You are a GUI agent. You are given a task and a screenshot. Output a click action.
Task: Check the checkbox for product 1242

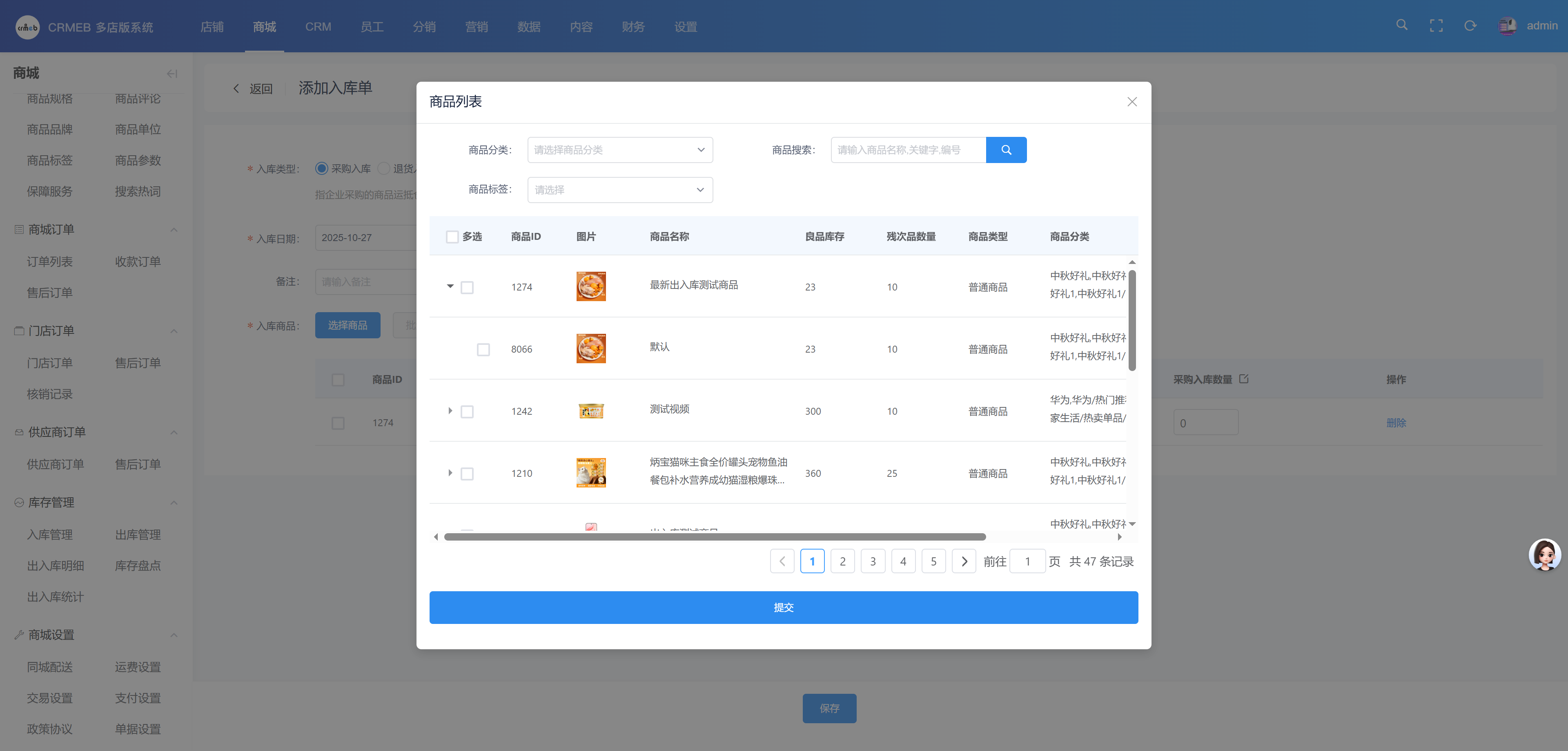pyautogui.click(x=467, y=412)
